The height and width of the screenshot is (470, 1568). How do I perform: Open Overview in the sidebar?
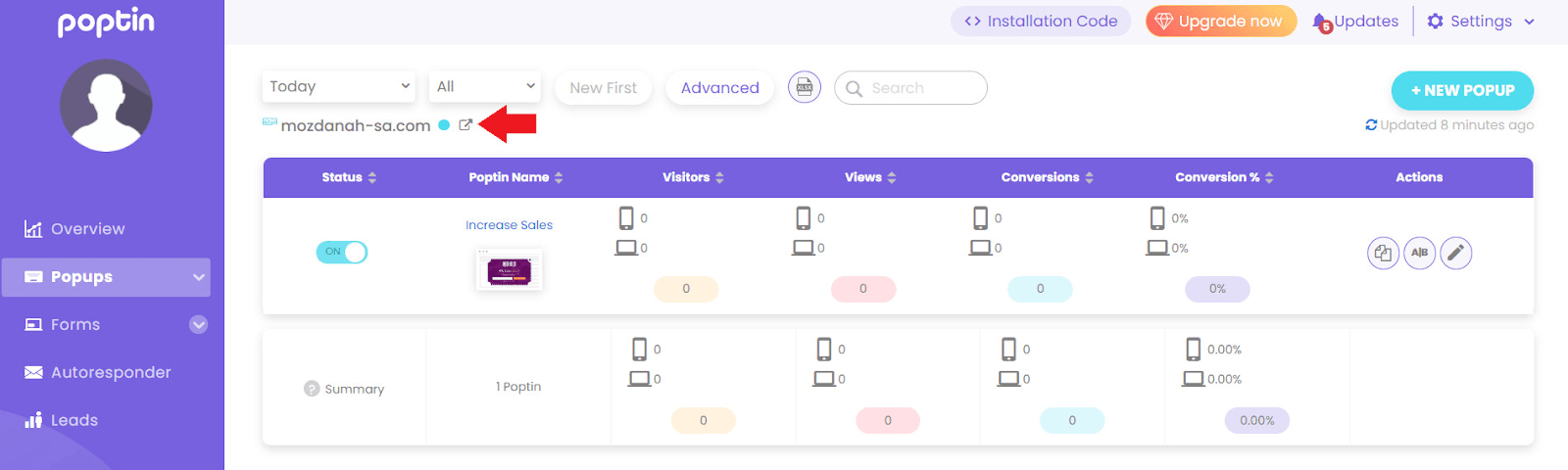[87, 229]
